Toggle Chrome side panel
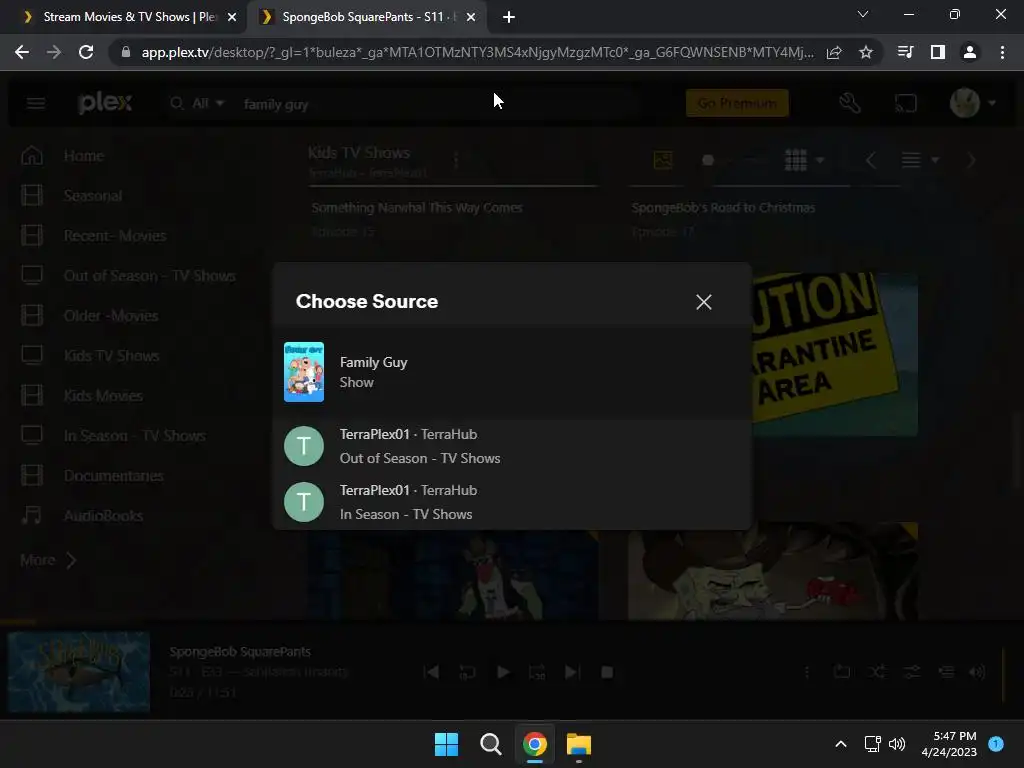This screenshot has height=768, width=1024. pyautogui.click(x=938, y=52)
